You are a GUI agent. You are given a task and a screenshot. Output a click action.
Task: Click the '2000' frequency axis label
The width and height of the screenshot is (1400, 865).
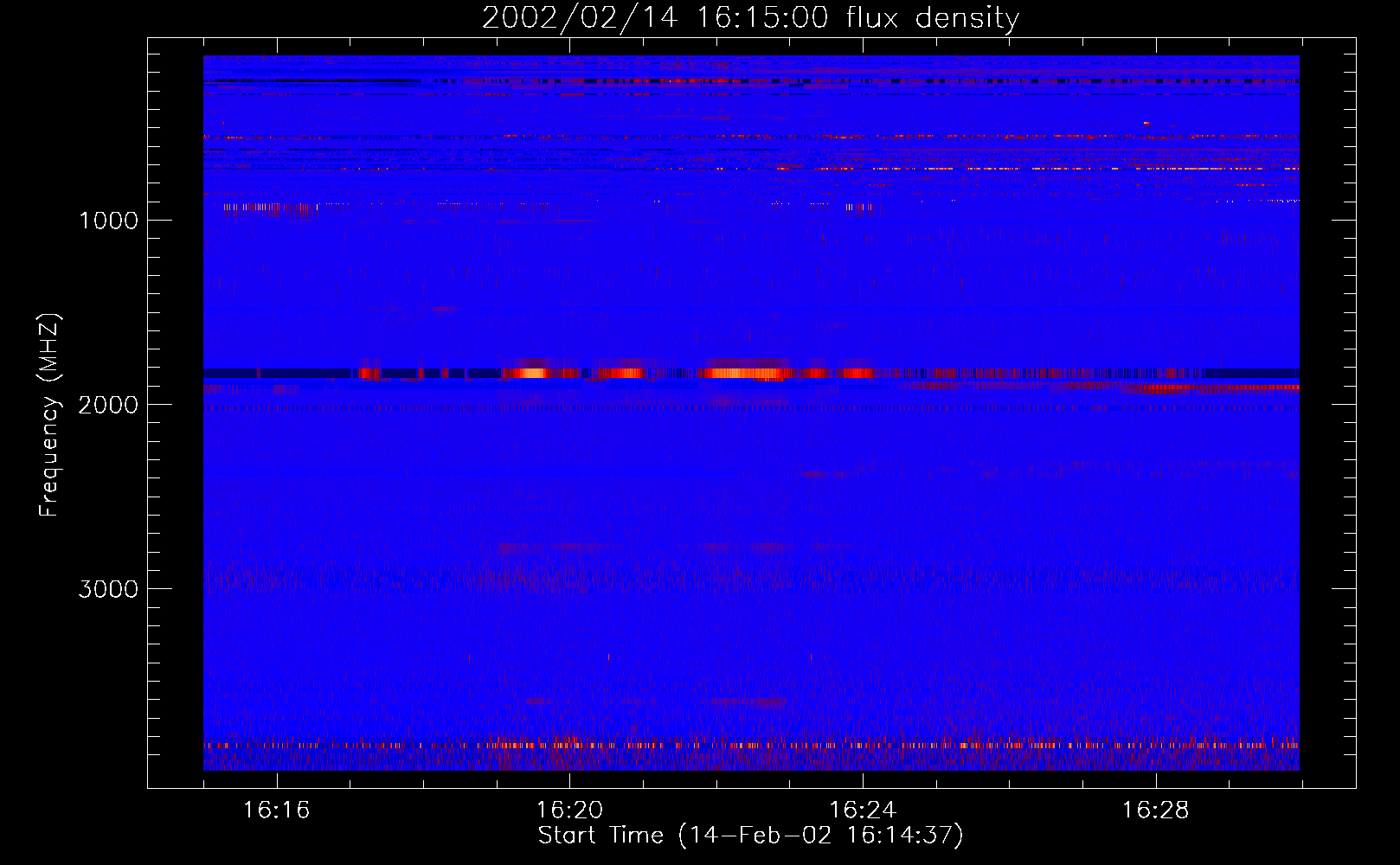[x=108, y=405]
